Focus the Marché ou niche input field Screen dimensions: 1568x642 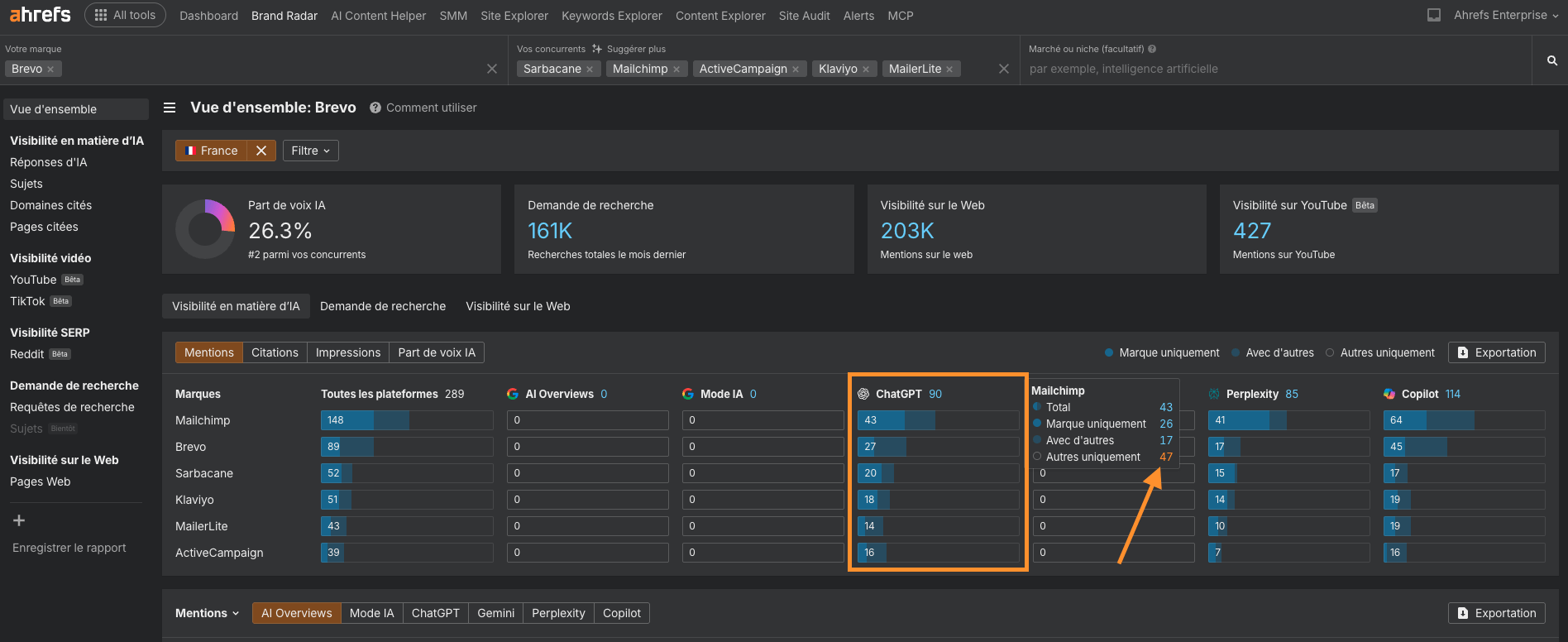point(1276,69)
